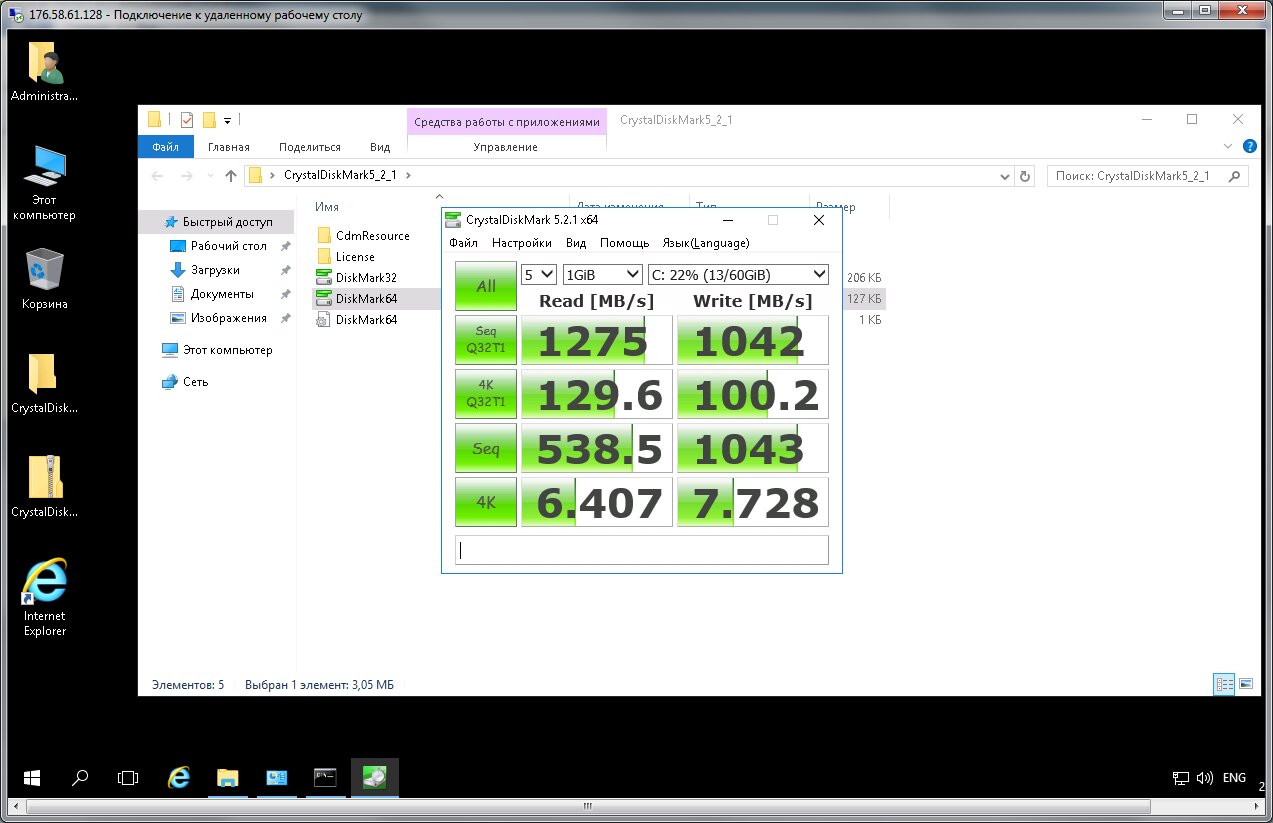The width and height of the screenshot is (1273, 823).
Task: Select the License folder in file list
Action: 355,257
